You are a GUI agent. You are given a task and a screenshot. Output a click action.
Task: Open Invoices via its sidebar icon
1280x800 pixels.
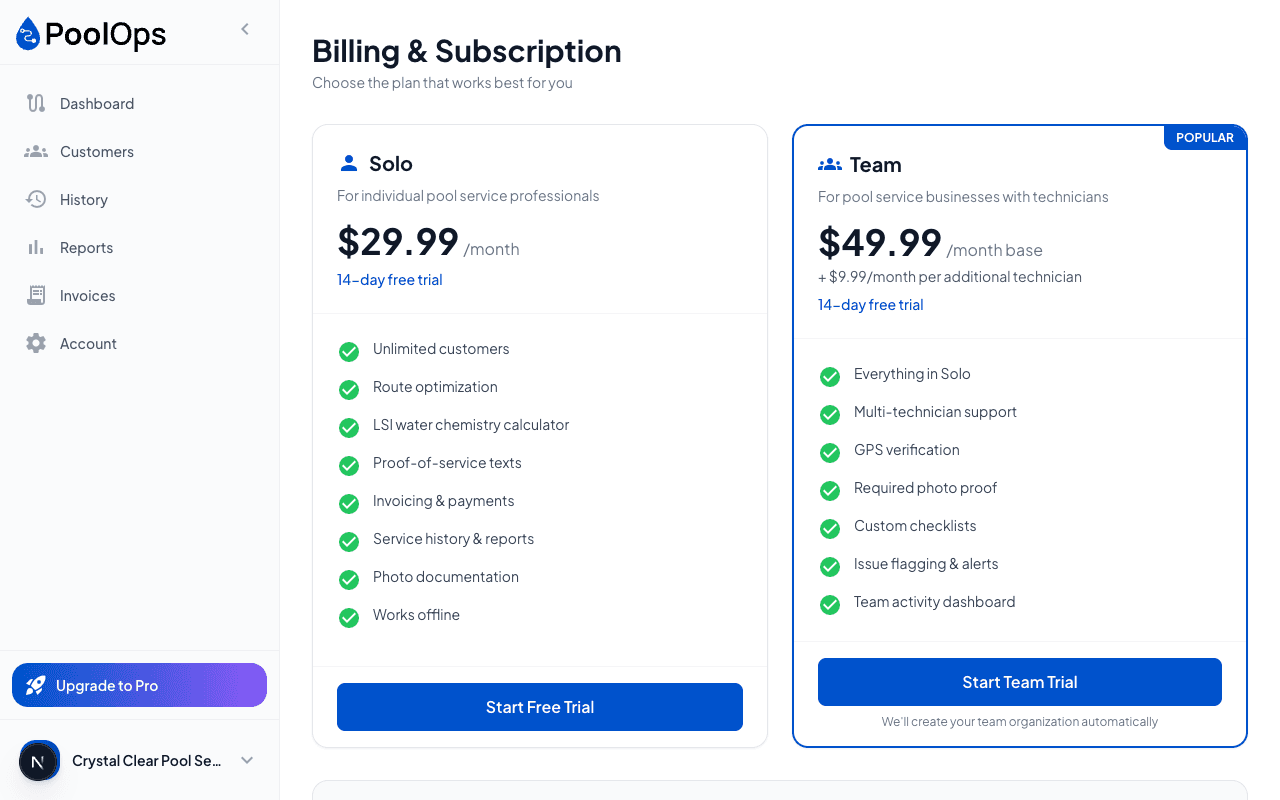[x=35, y=295]
